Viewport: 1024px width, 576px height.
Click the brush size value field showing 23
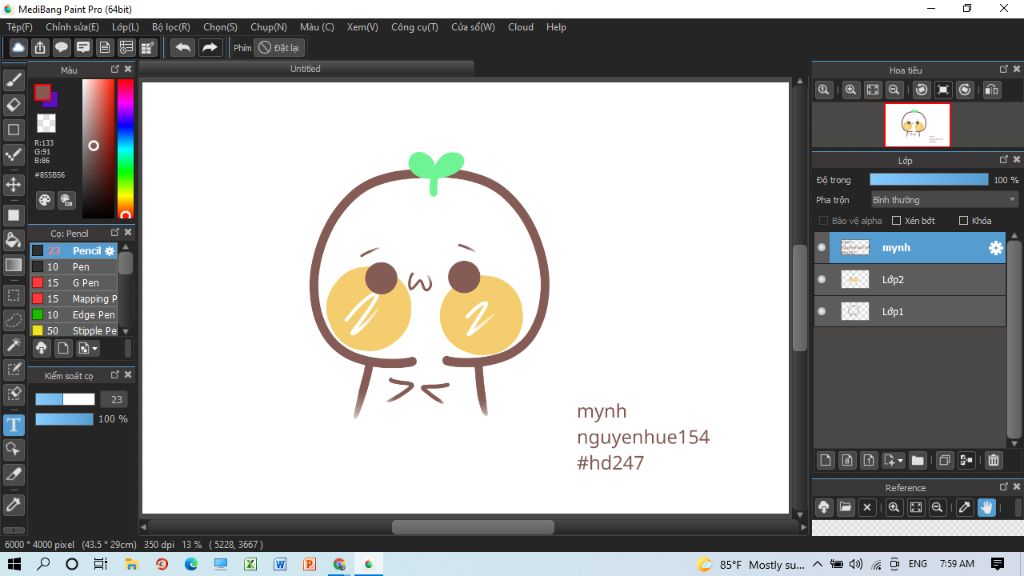[116, 399]
